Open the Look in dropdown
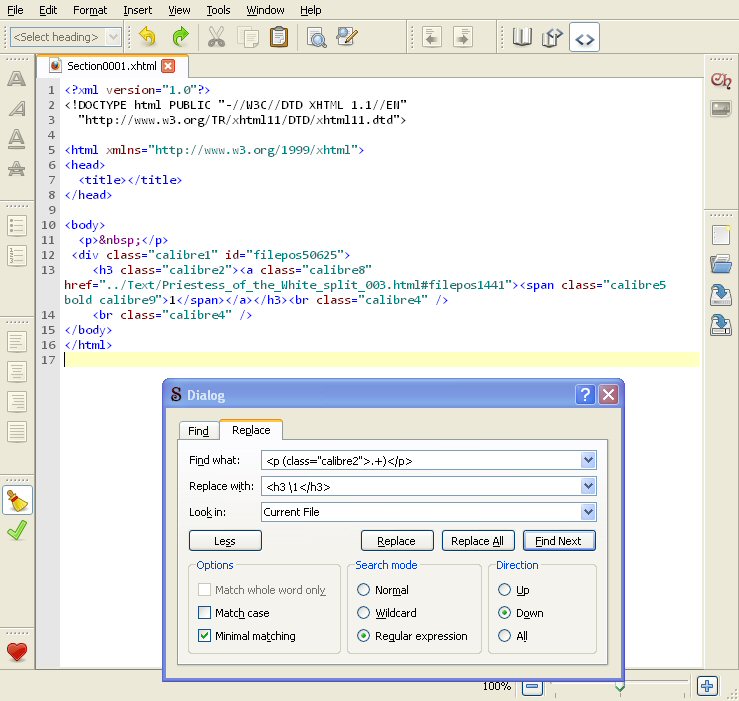739x701 pixels. 587,512
